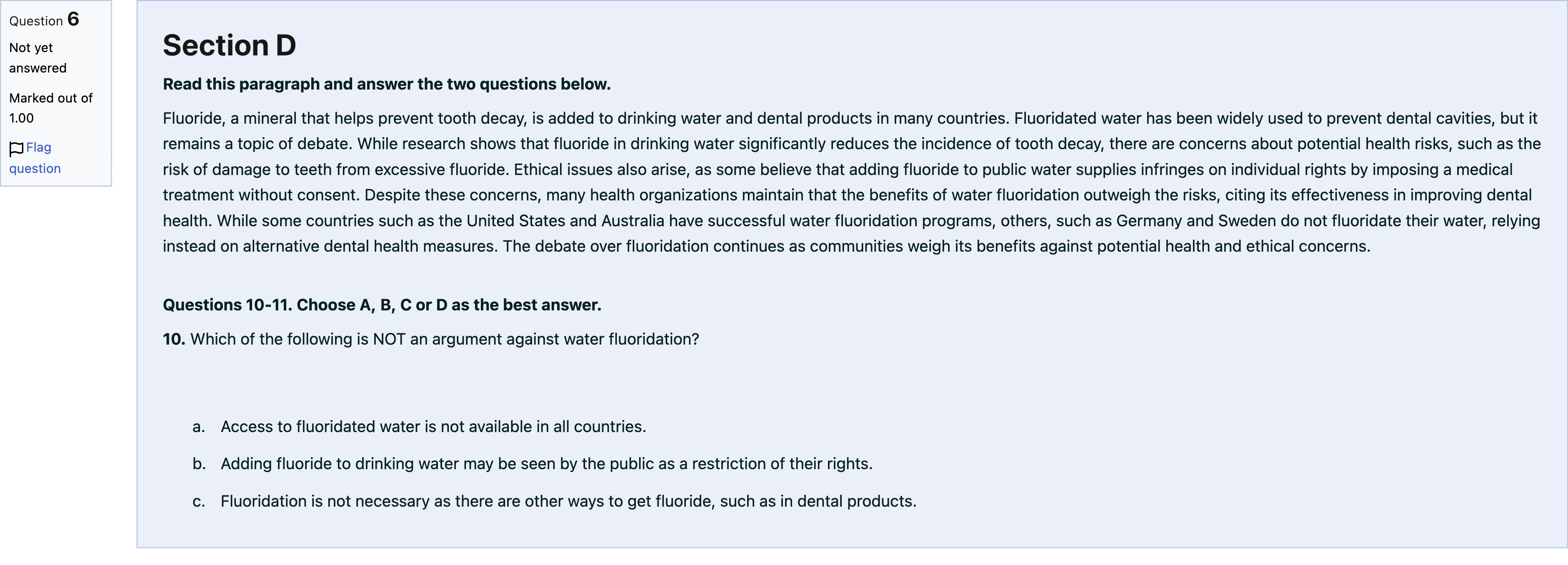
Task: Click the letter label 'a.' of first option
Action: [198, 427]
